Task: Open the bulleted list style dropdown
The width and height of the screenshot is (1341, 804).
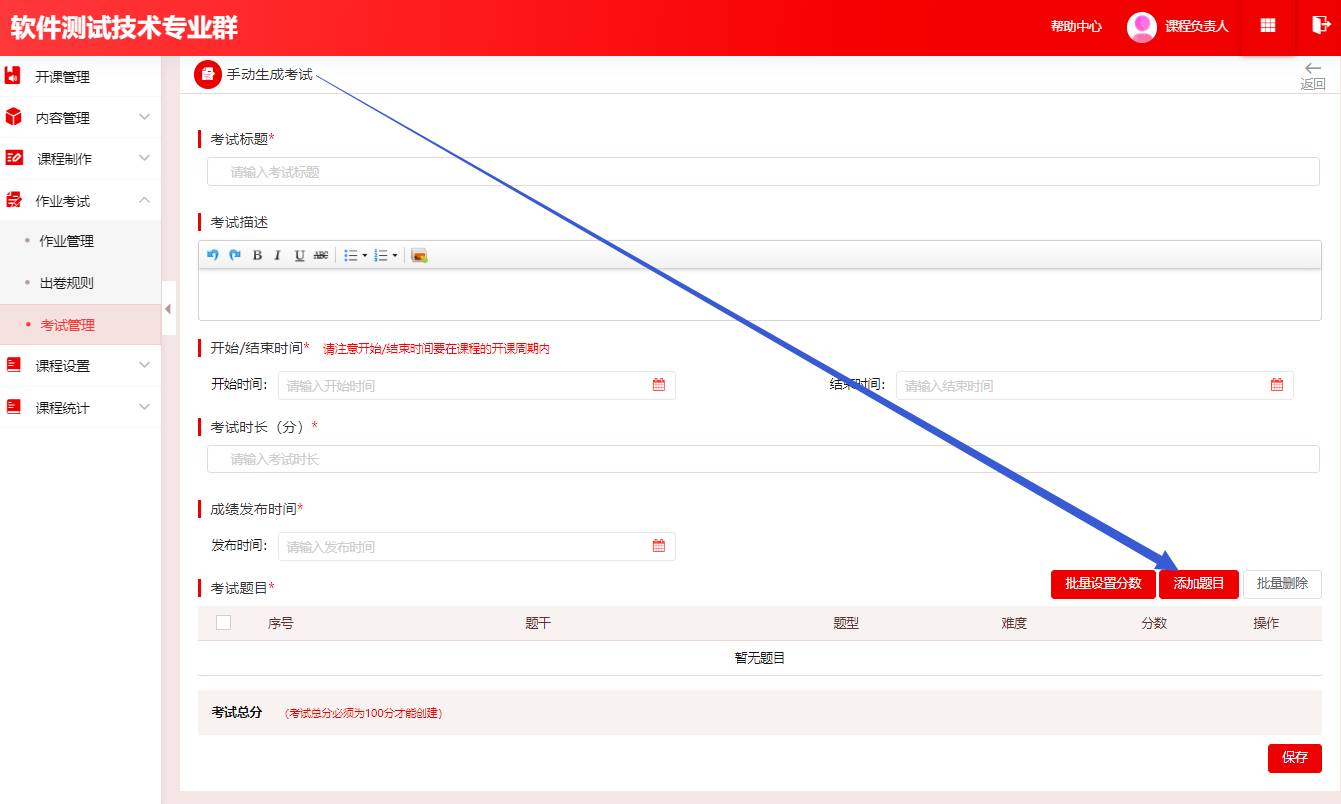Action: [x=364, y=256]
